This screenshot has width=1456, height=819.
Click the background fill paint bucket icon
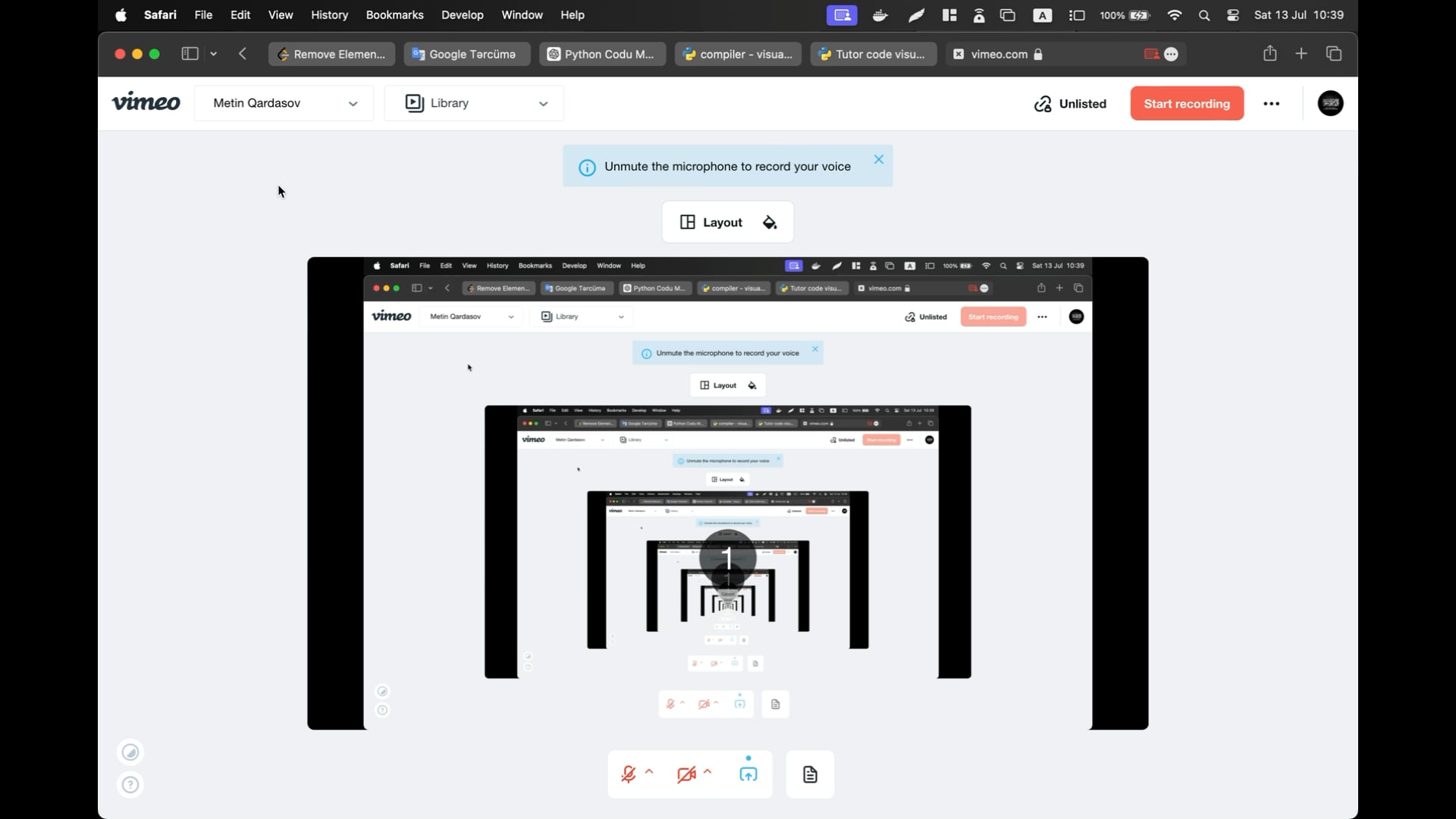tap(770, 222)
